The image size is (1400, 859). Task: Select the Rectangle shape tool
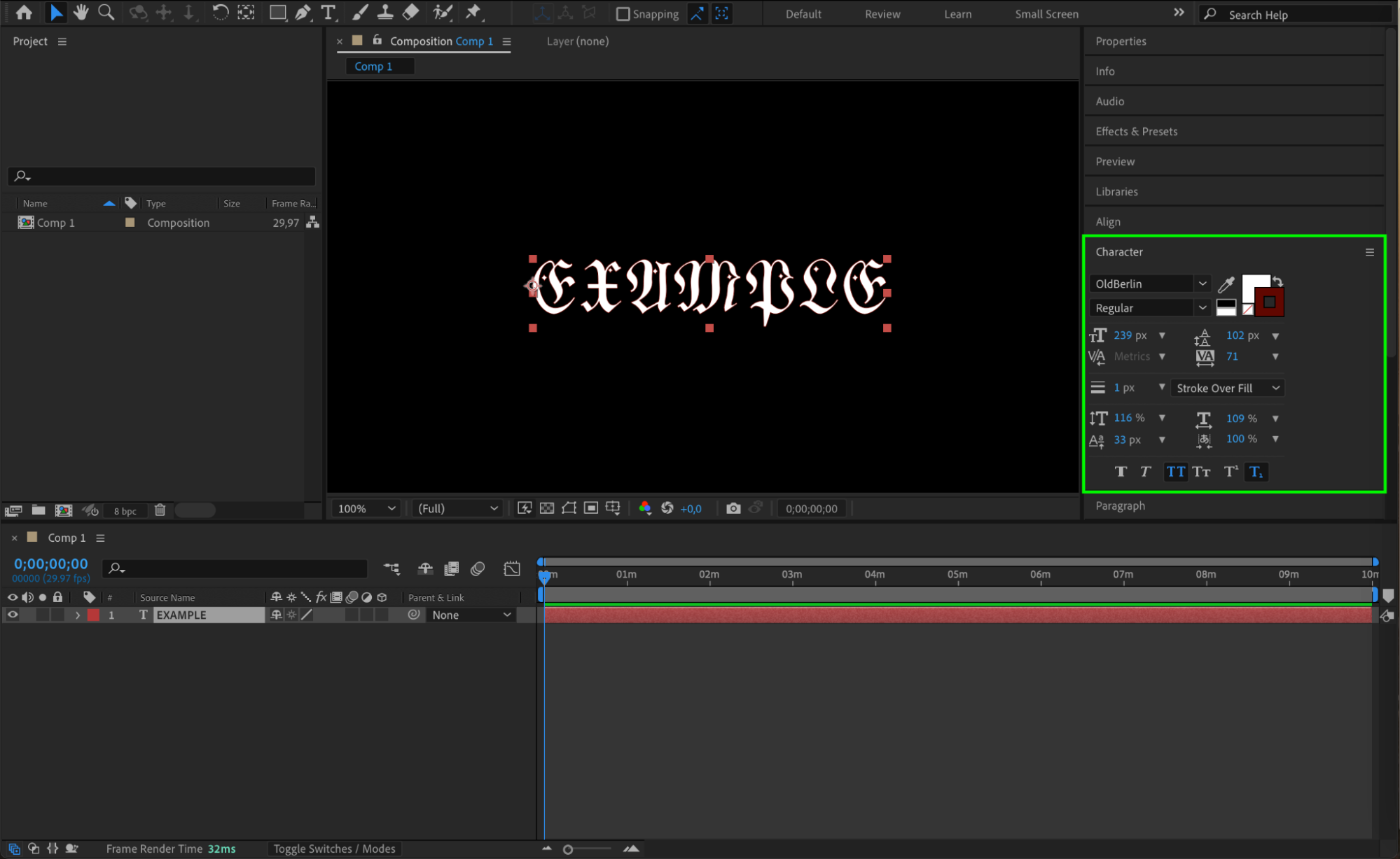(277, 12)
